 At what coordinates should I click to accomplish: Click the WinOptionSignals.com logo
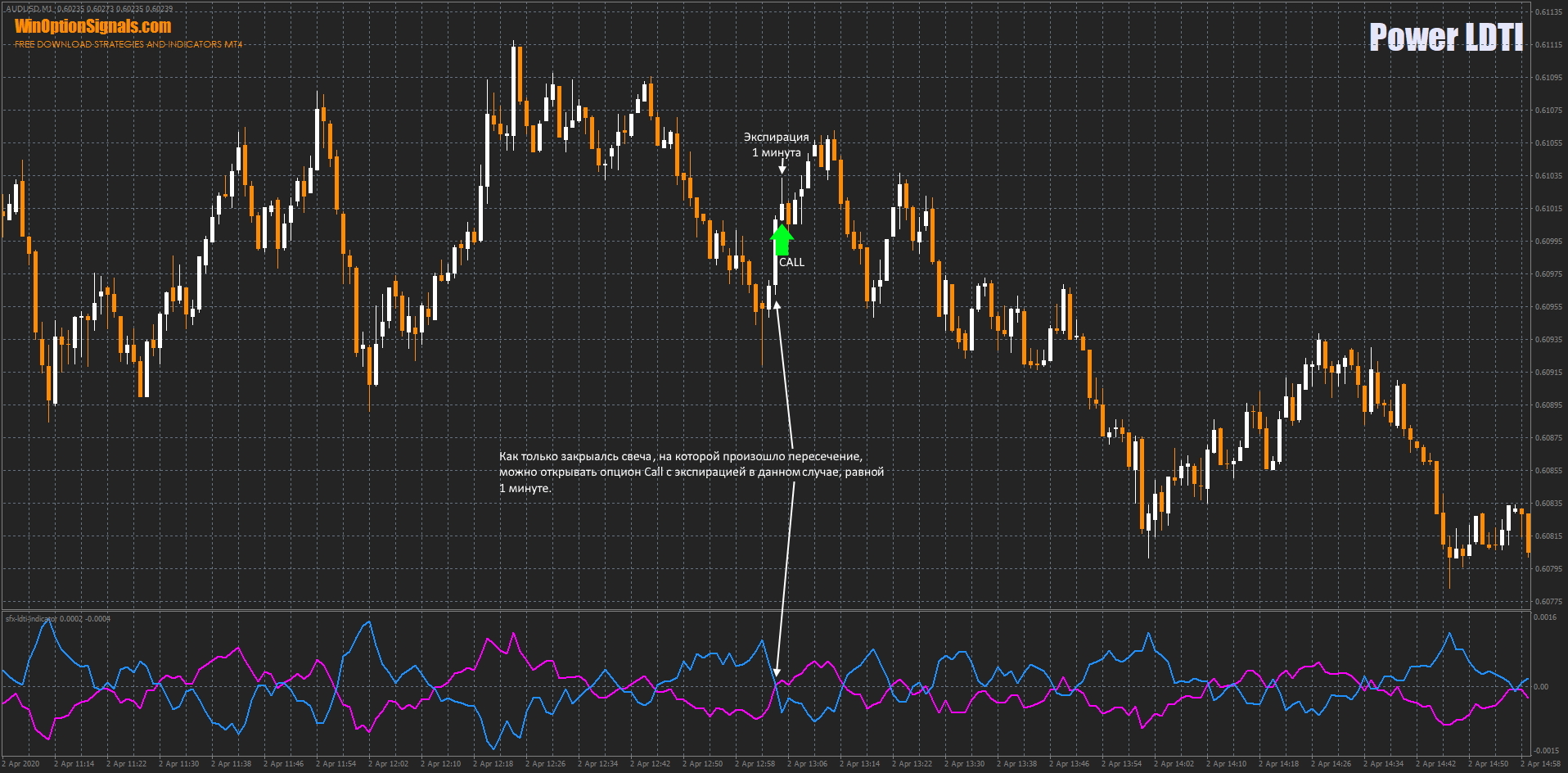[92, 26]
